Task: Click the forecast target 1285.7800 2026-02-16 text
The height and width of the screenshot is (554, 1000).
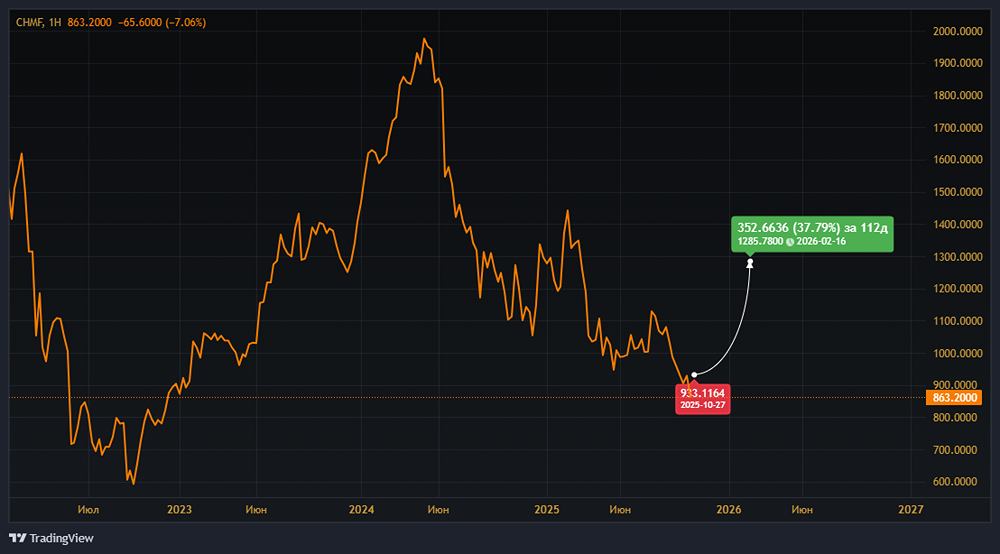Action: coord(791,242)
